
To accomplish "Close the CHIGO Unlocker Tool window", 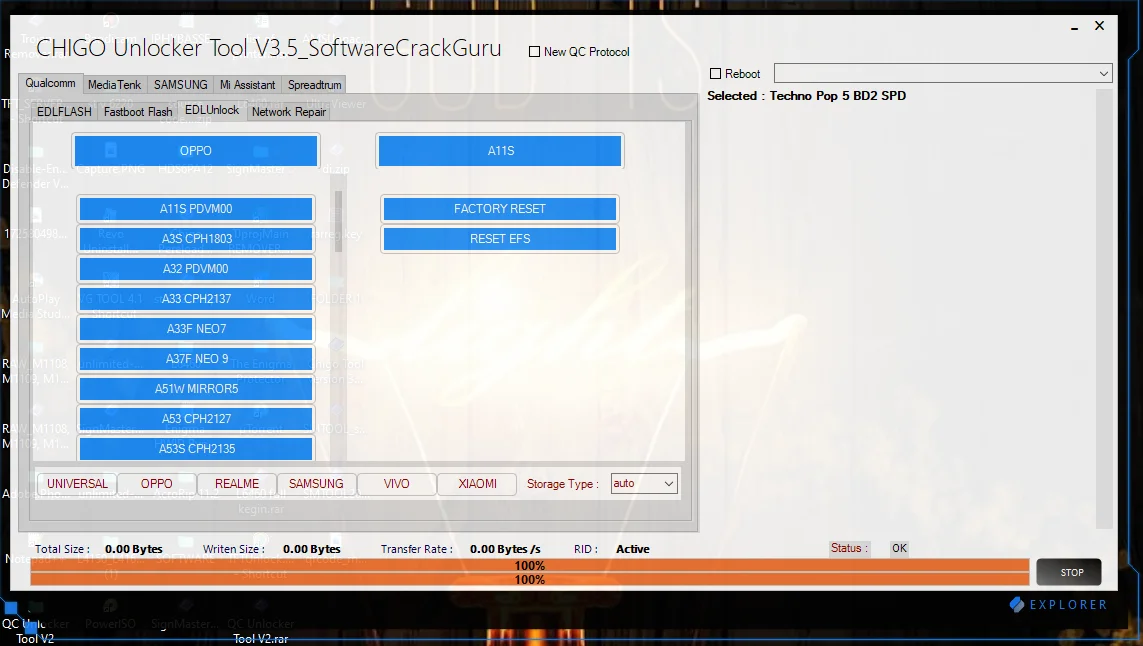I will [1099, 26].
